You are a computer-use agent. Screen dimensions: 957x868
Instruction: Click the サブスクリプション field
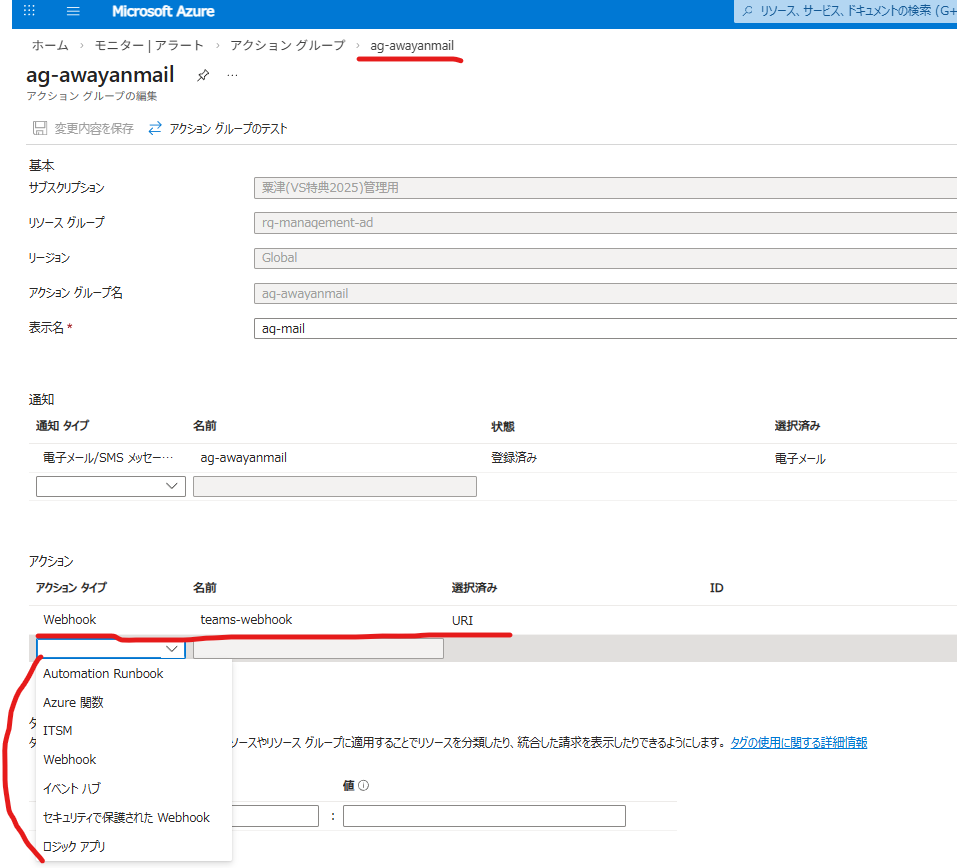tap(605, 187)
